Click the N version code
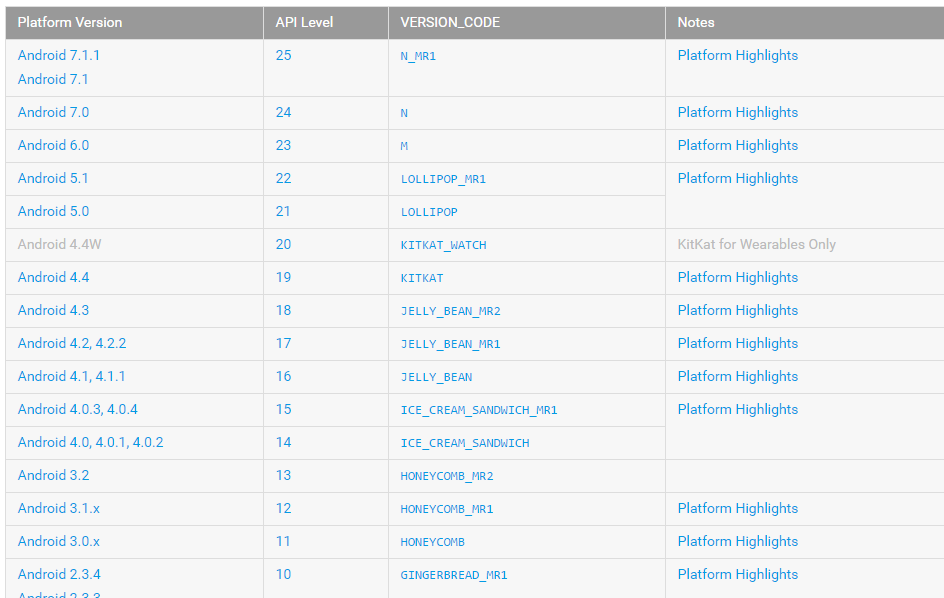 coord(404,114)
